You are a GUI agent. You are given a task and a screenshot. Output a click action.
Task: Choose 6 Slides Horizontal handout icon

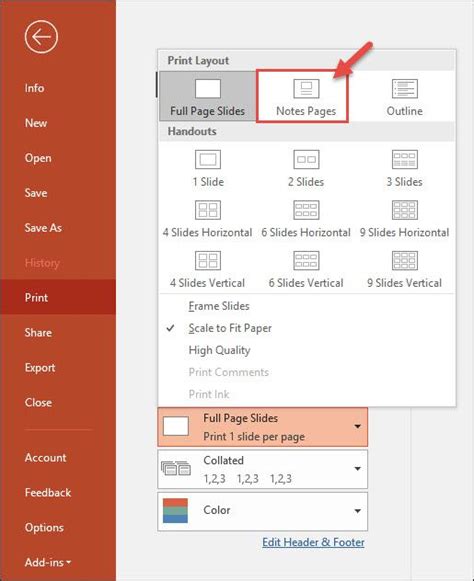pos(306,210)
